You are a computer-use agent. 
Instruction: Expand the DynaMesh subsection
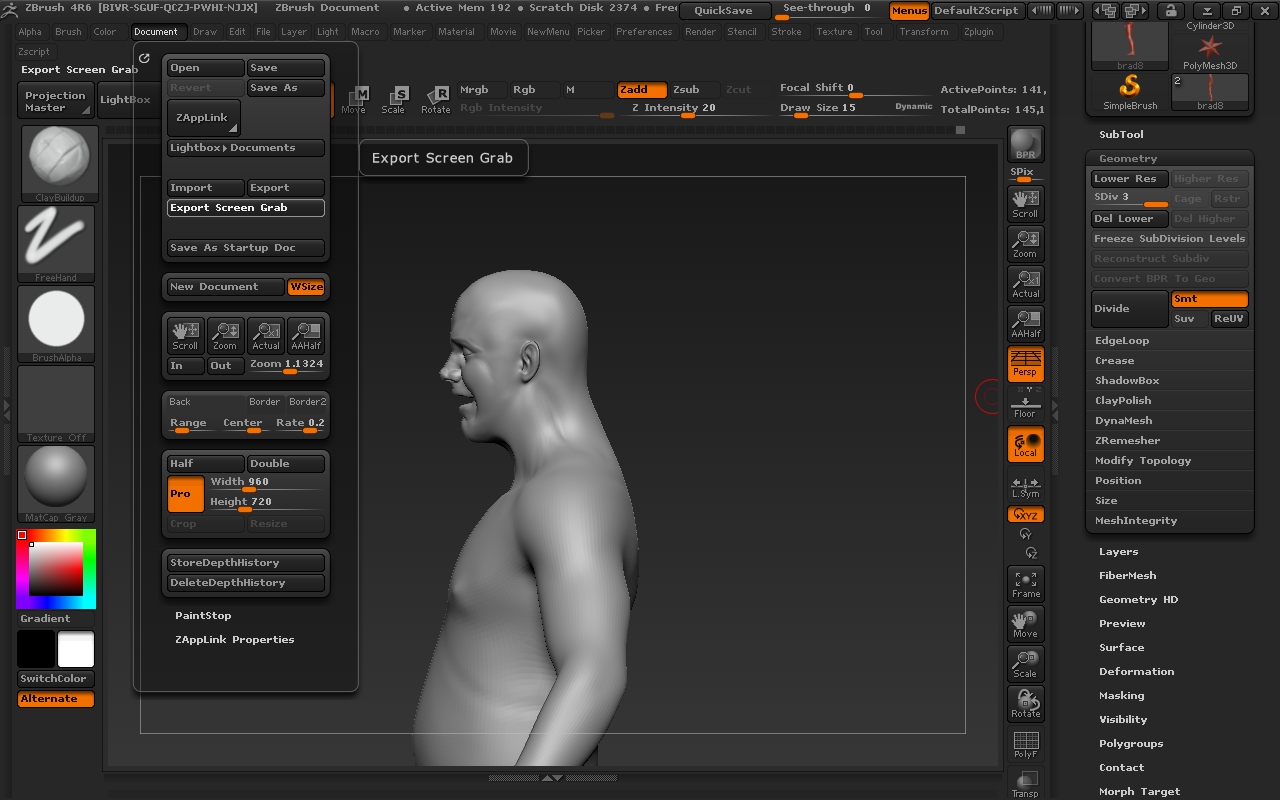point(1124,420)
